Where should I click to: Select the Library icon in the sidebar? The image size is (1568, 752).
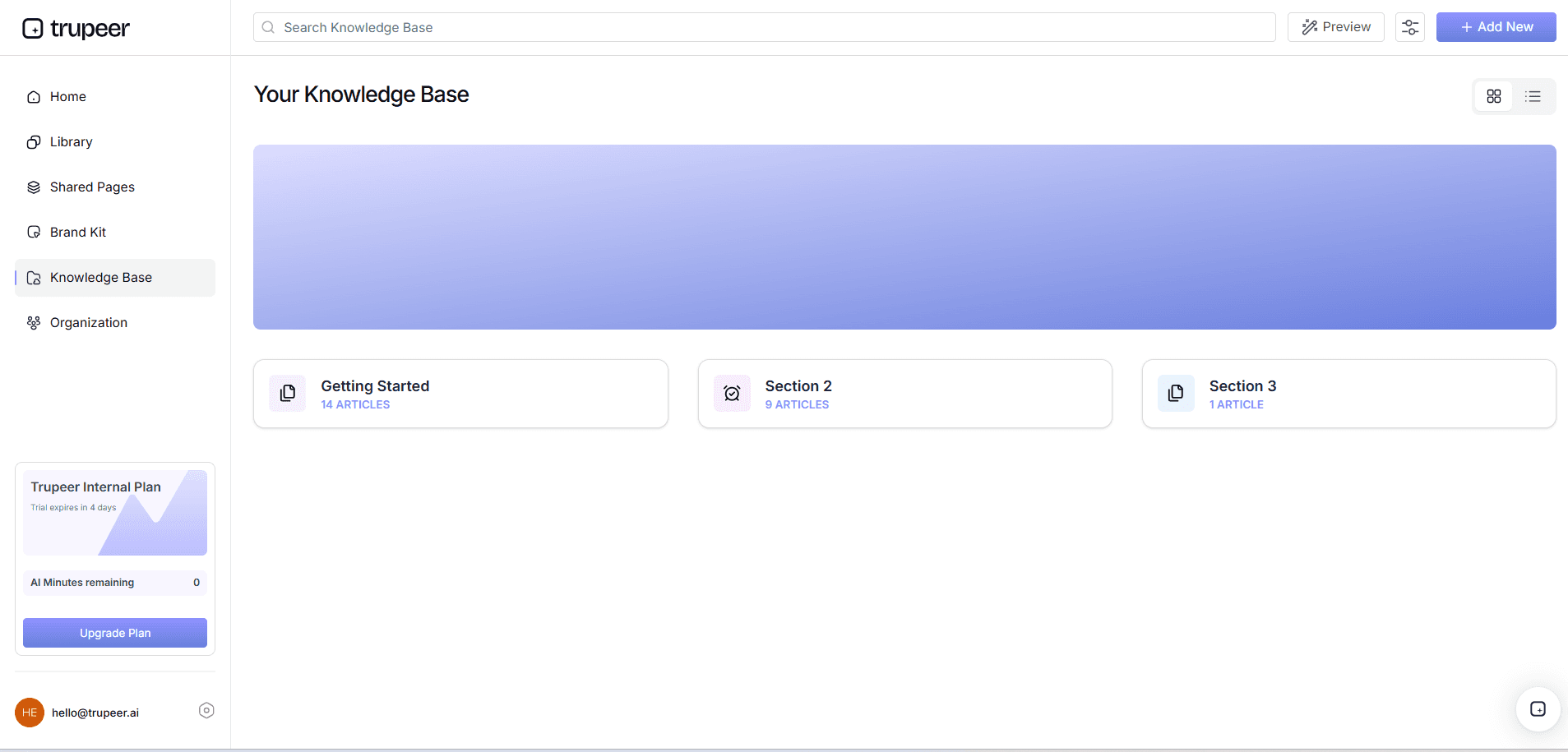click(x=33, y=141)
